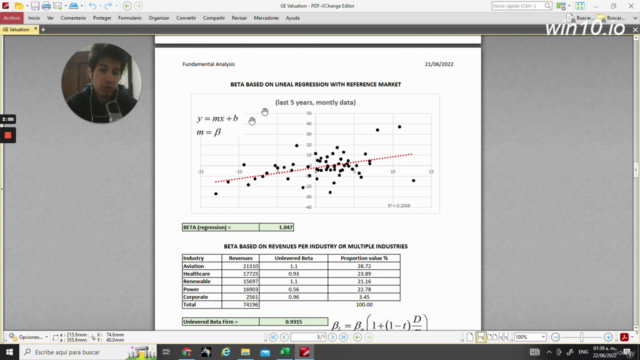Switch to two pages facing layout
This screenshot has height=360, width=640.
(493, 337)
